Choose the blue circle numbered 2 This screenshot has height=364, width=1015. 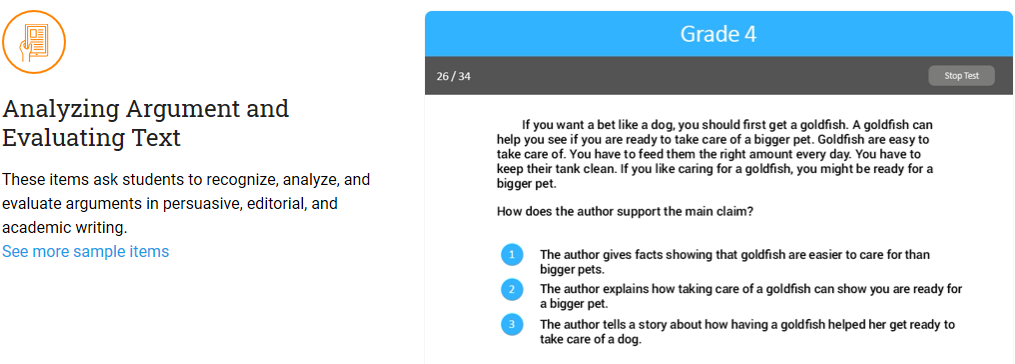tap(511, 290)
